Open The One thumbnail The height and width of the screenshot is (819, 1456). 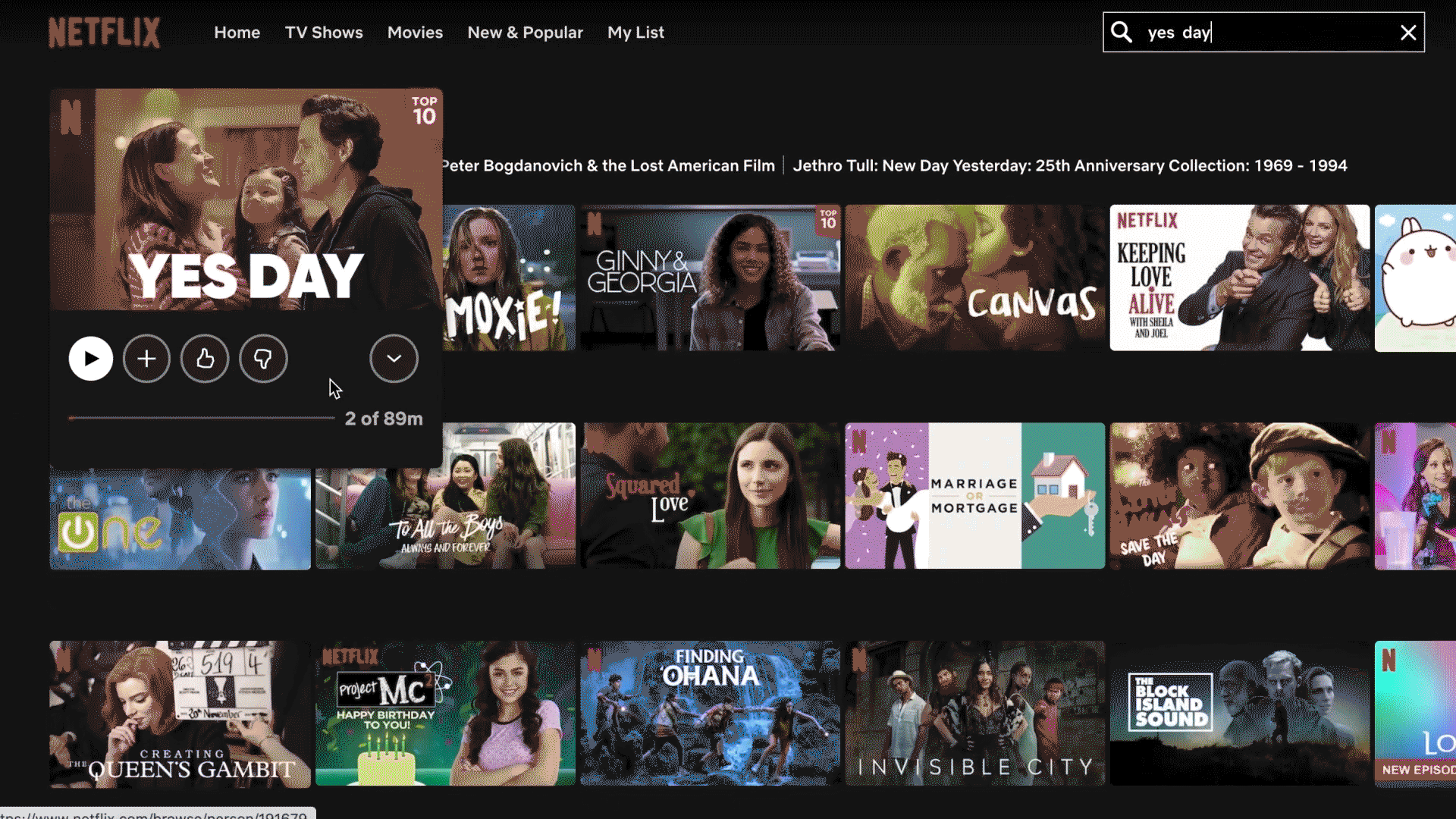tap(180, 519)
